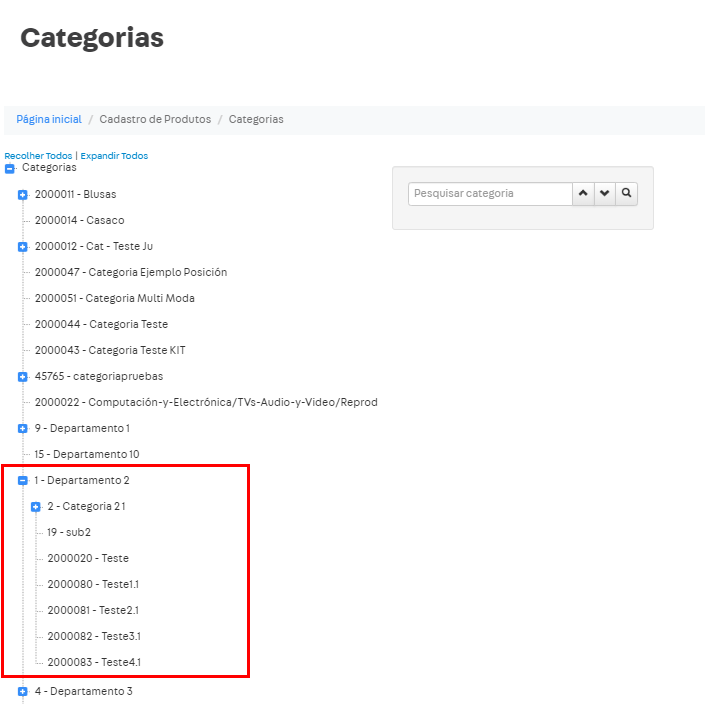Click the Recolher Todos link
The width and height of the screenshot is (705, 704).
[x=38, y=156]
